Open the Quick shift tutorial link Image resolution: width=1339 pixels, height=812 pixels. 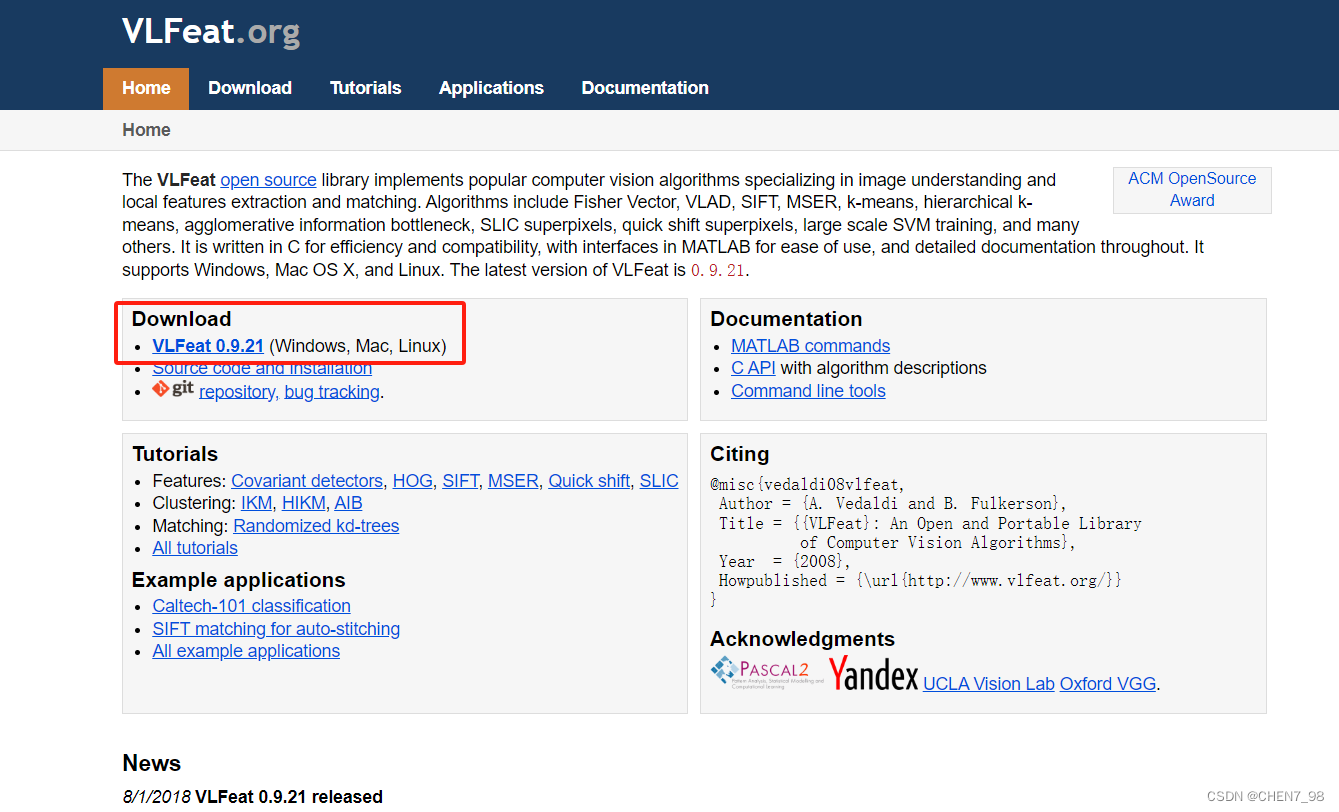pyautogui.click(x=589, y=481)
